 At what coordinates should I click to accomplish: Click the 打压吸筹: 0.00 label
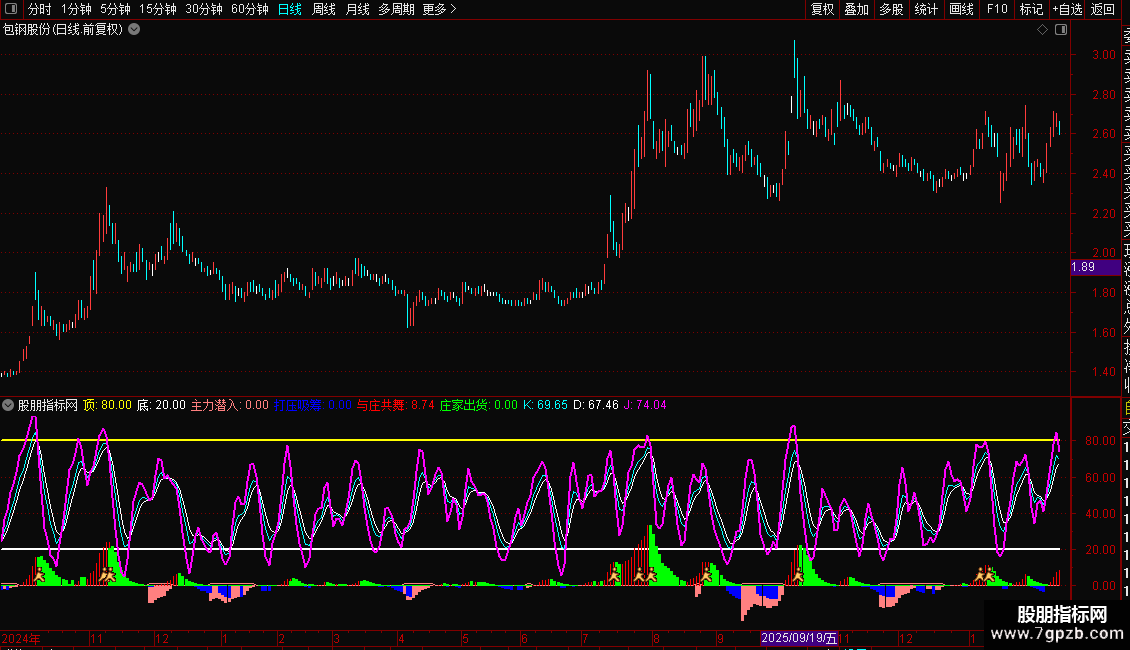(313, 405)
